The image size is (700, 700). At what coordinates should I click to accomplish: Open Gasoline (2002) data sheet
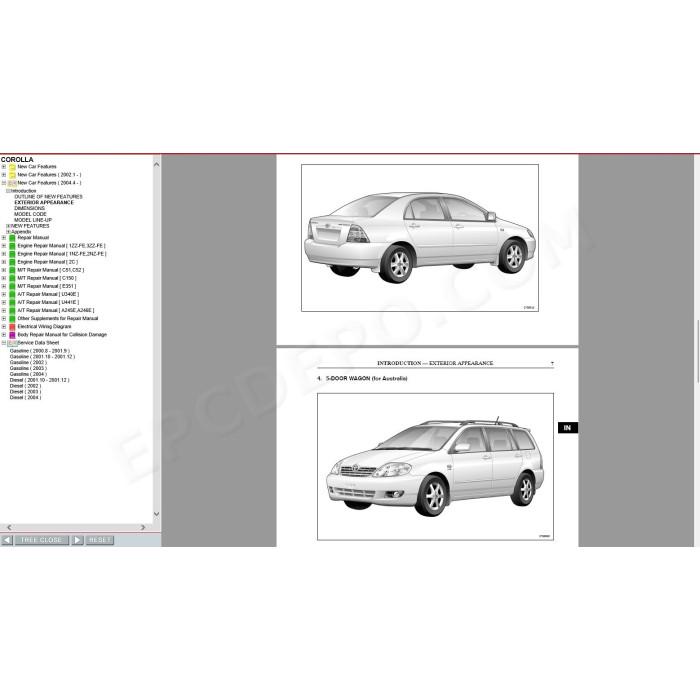[28, 363]
